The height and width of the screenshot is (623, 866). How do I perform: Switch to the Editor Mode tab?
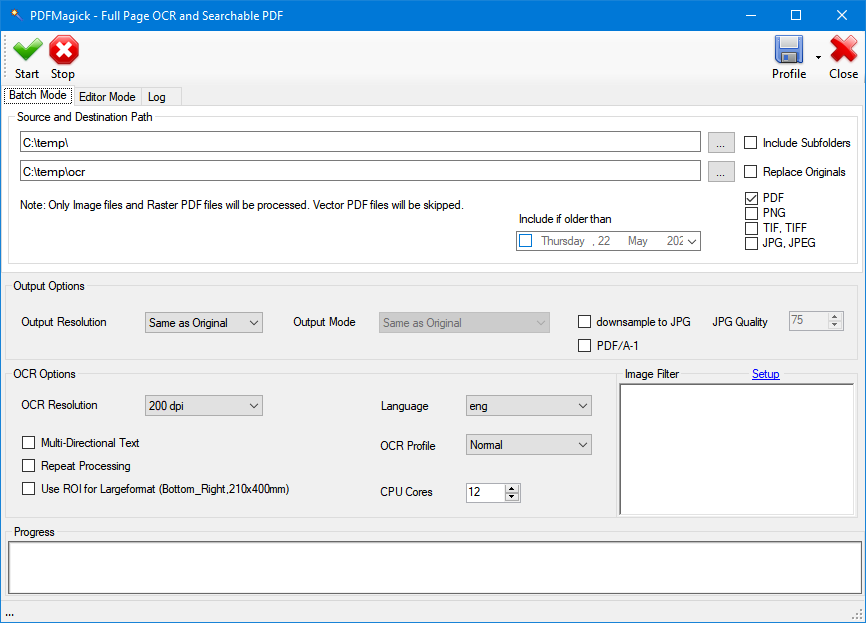point(107,97)
